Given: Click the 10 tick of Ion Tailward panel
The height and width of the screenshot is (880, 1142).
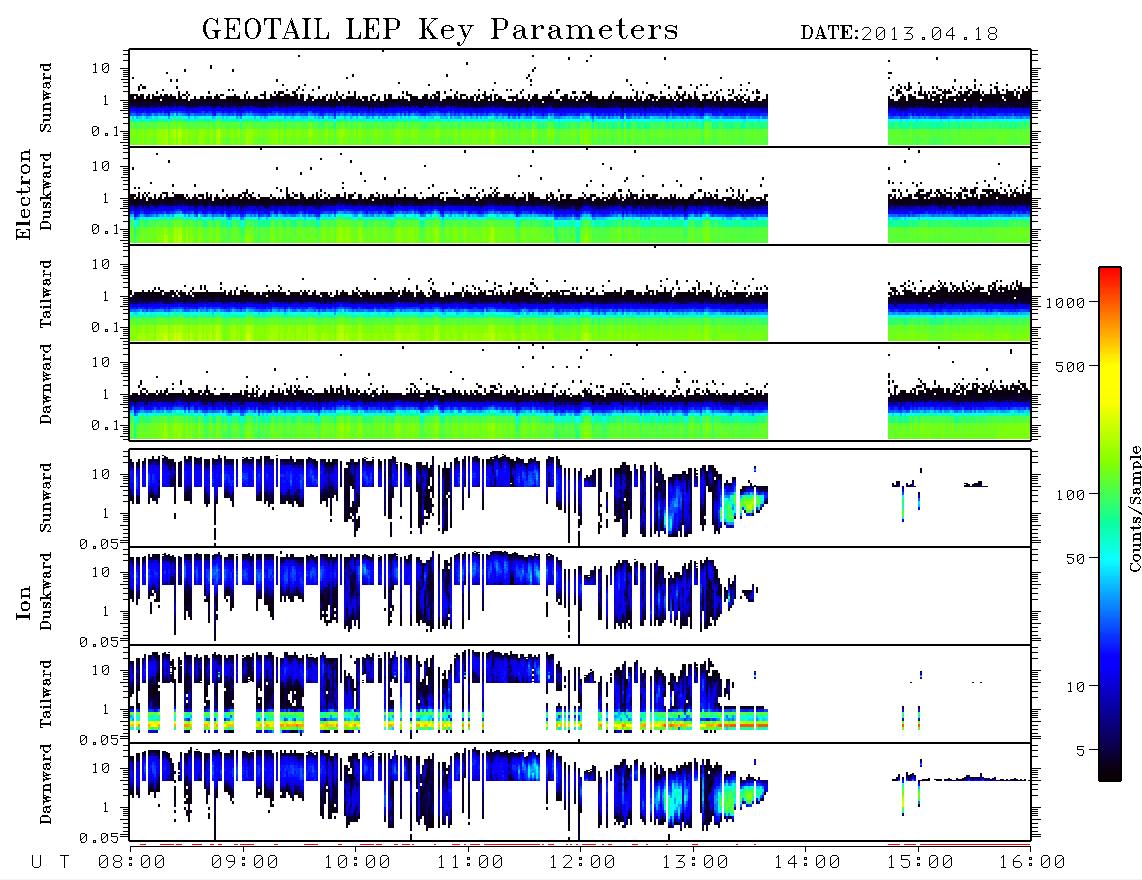Looking at the screenshot, I should point(101,671).
